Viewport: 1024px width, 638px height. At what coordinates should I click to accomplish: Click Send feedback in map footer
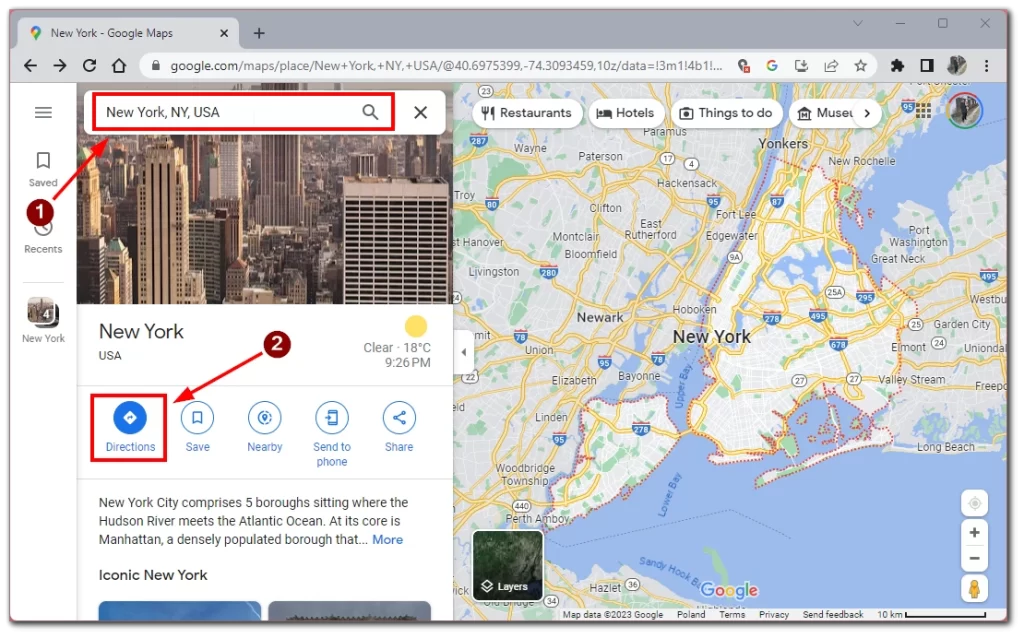(x=833, y=614)
